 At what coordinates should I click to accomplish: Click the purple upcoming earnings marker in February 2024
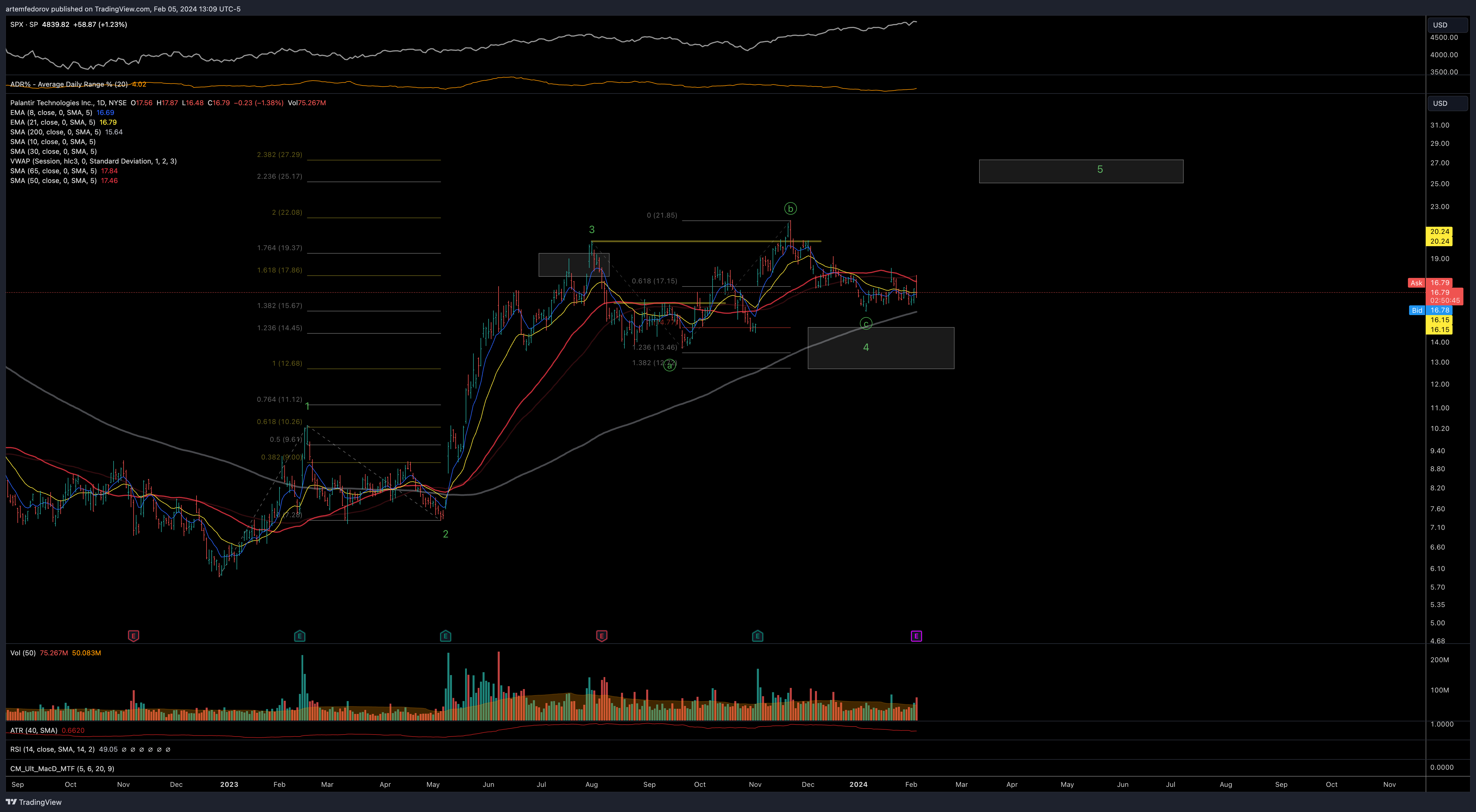coord(916,636)
